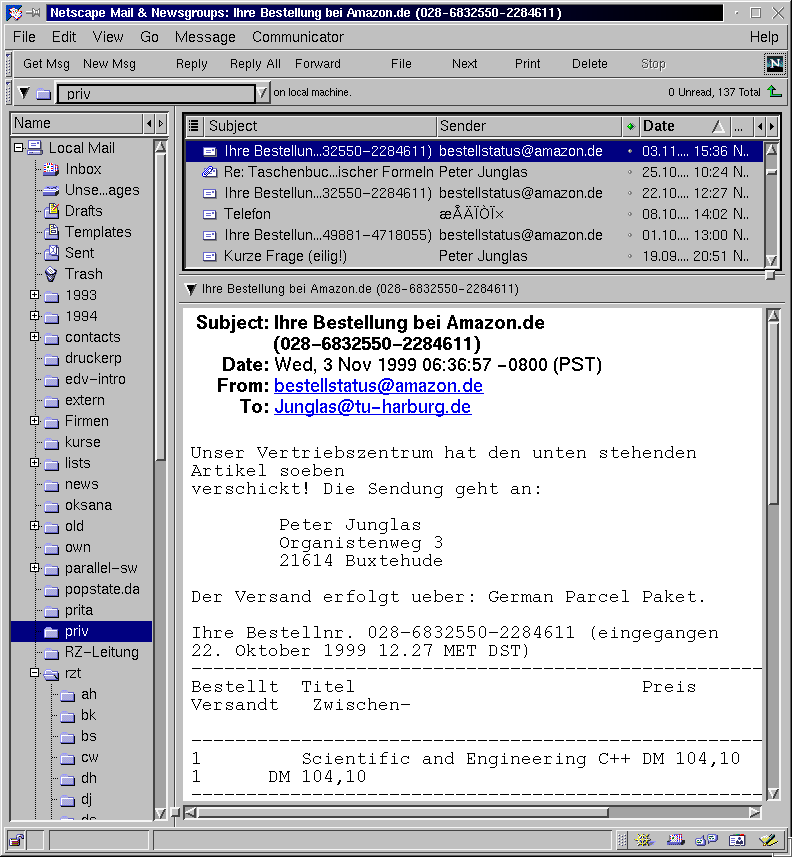The height and width of the screenshot is (857, 792).
Task: Sort messages by the Date column header
Action: pos(684,126)
